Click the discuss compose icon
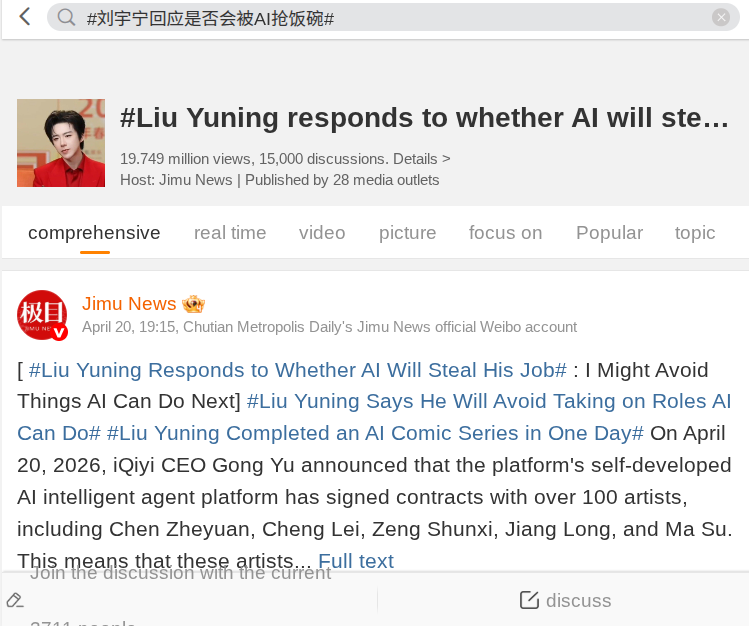 [x=529, y=600]
